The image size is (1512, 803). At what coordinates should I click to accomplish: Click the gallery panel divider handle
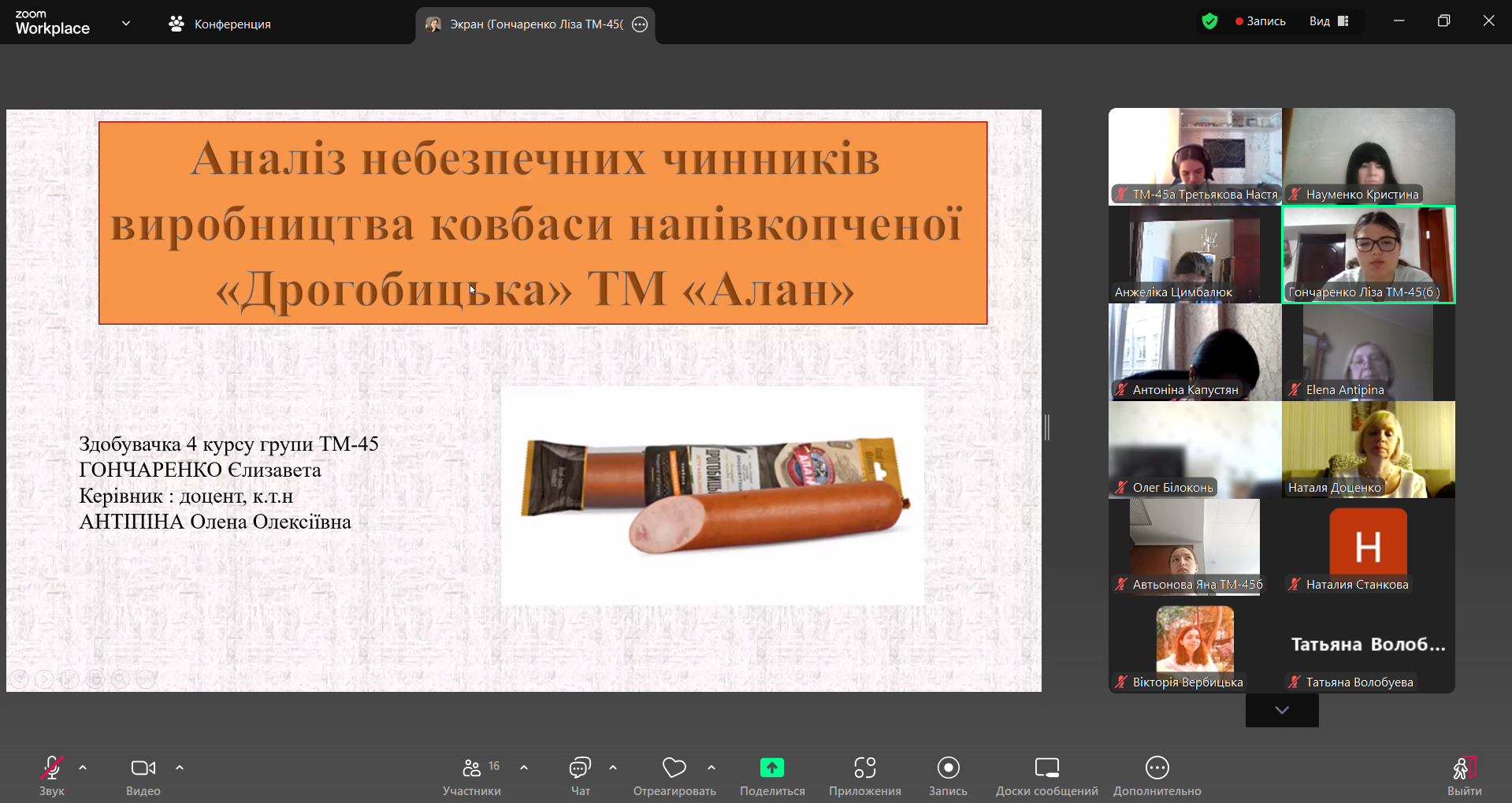click(x=1047, y=427)
